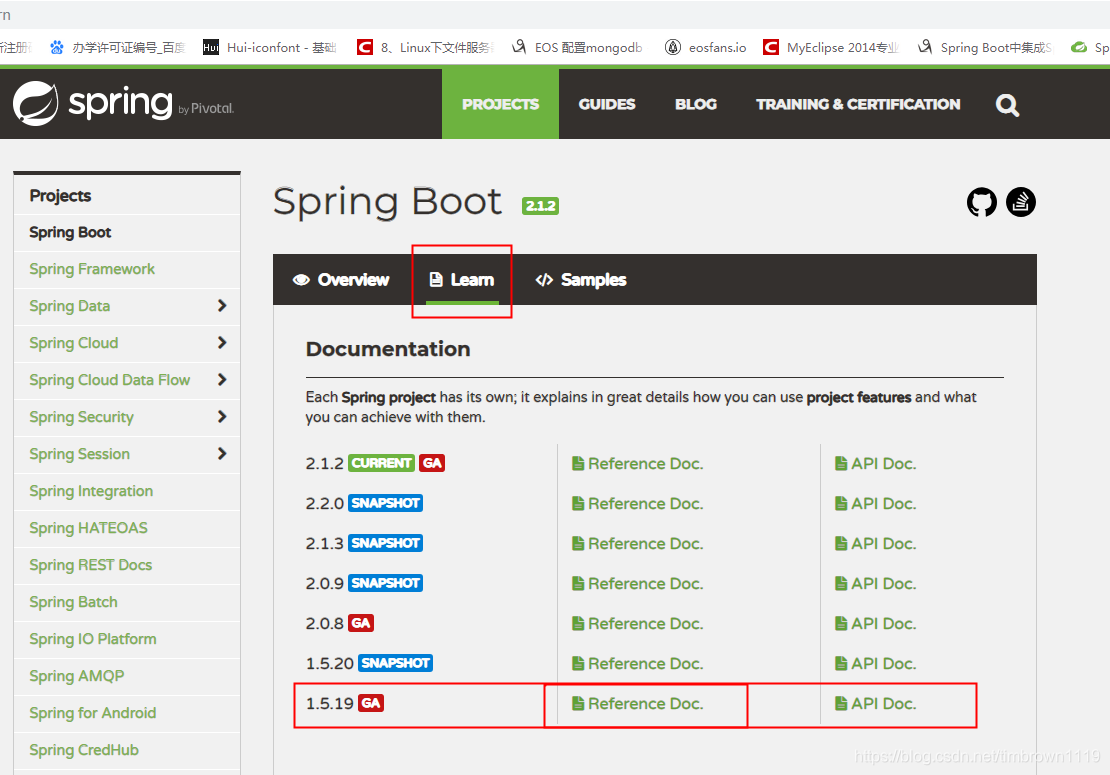
Task: Click the CURRENT badge on 2.1.2 row
Action: [x=382, y=463]
